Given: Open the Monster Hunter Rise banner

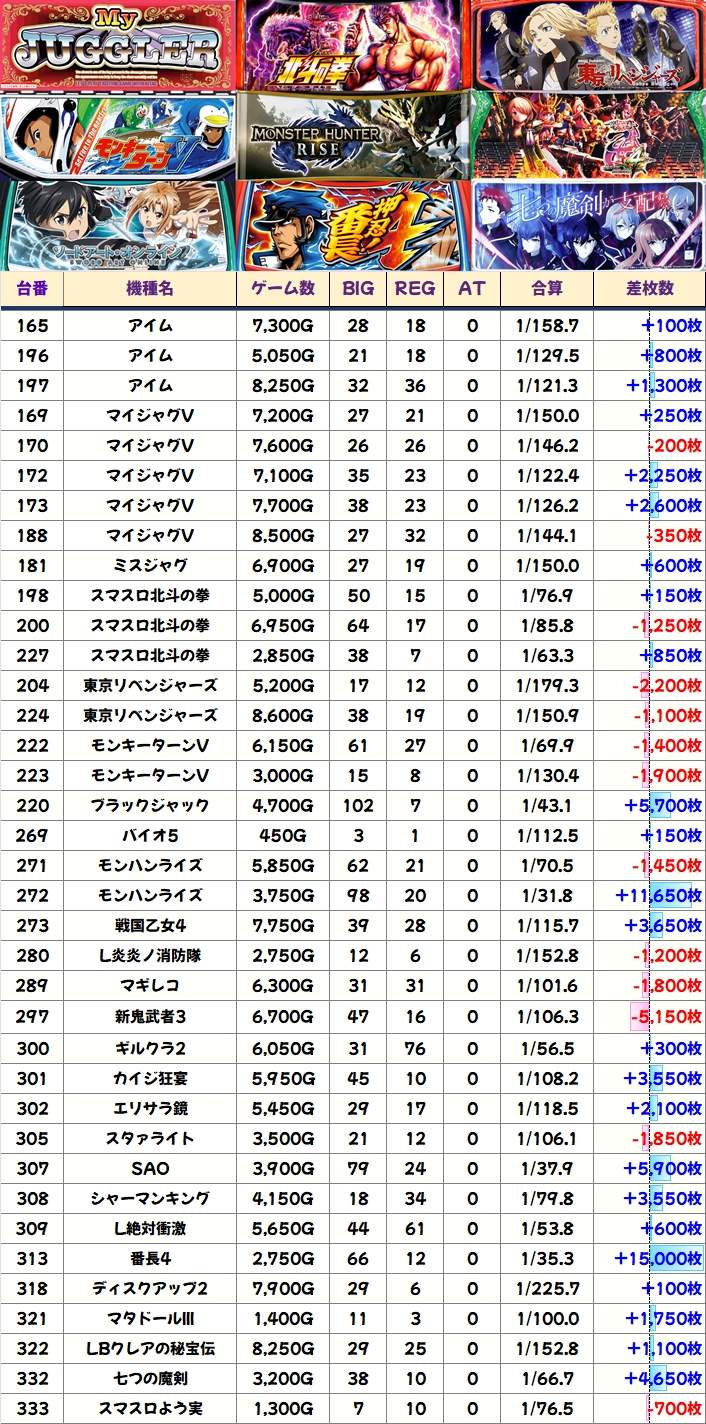Looking at the screenshot, I should click(354, 134).
